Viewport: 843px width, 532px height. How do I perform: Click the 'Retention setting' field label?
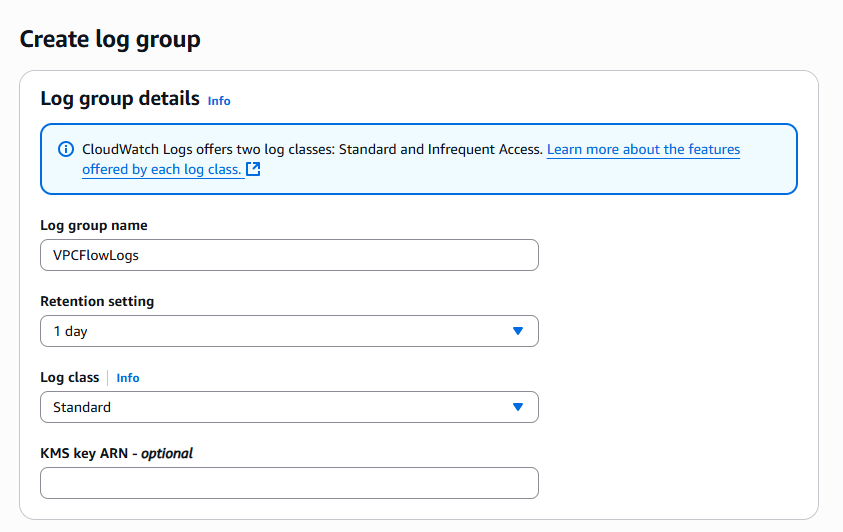[x=97, y=301]
